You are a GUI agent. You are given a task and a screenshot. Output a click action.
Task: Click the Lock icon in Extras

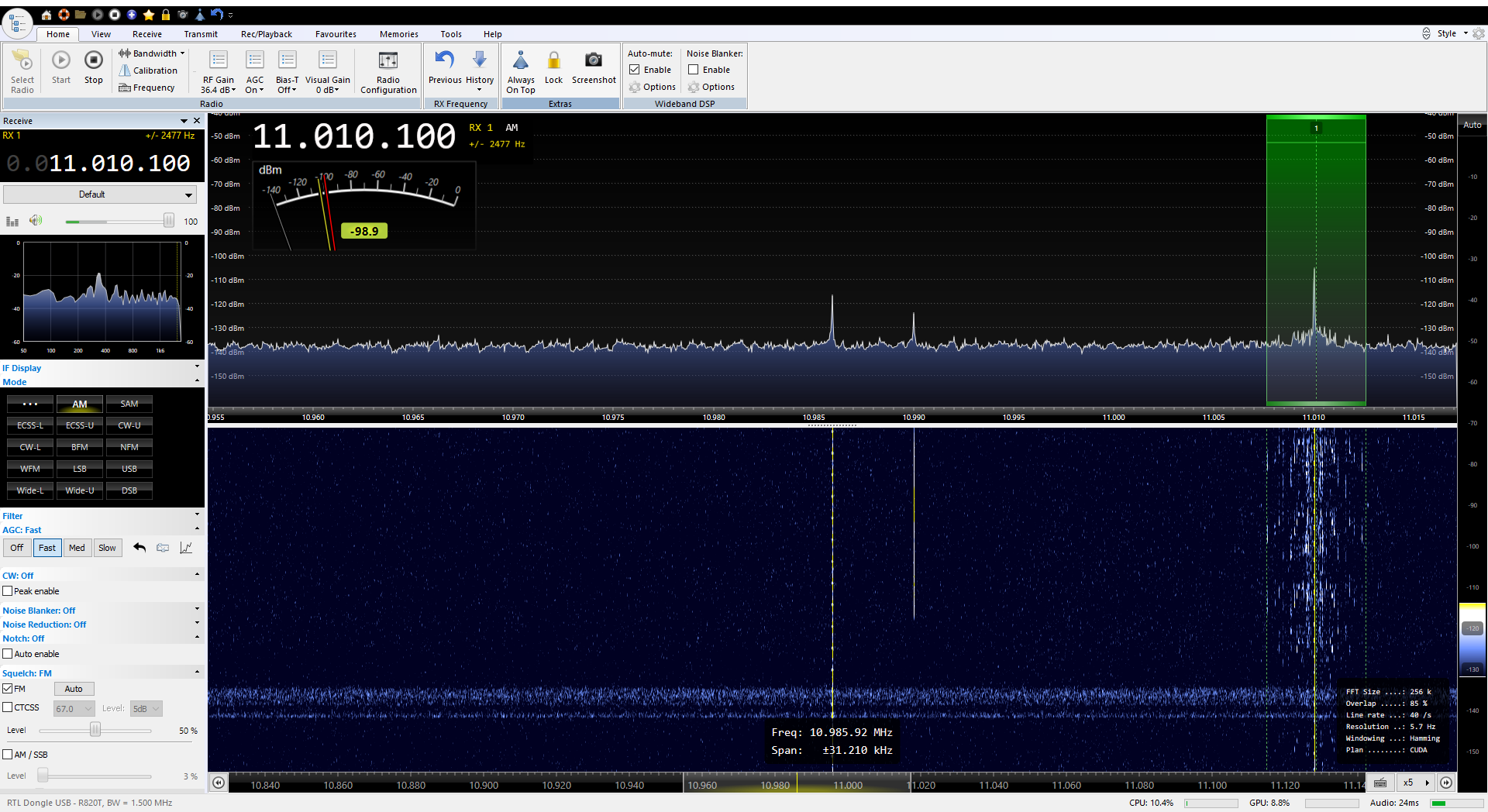point(553,67)
